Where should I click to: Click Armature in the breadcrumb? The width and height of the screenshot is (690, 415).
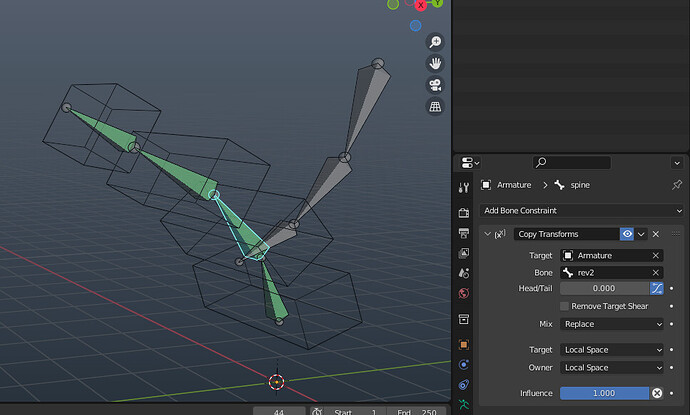click(514, 185)
